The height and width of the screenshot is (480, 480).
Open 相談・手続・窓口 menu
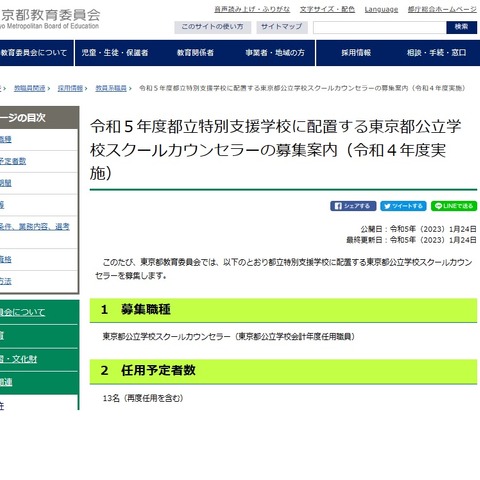pos(436,53)
